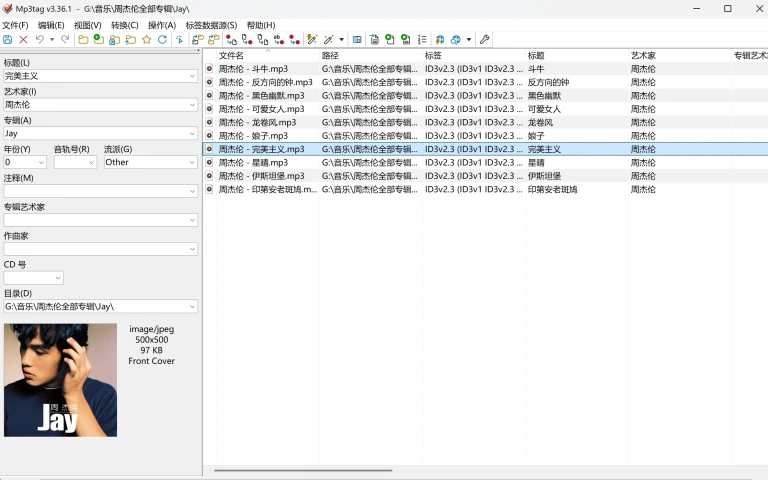Screen dimensions: 768x480
Task: Open the Quick actions dropdown arrow
Action: [x=341, y=40]
